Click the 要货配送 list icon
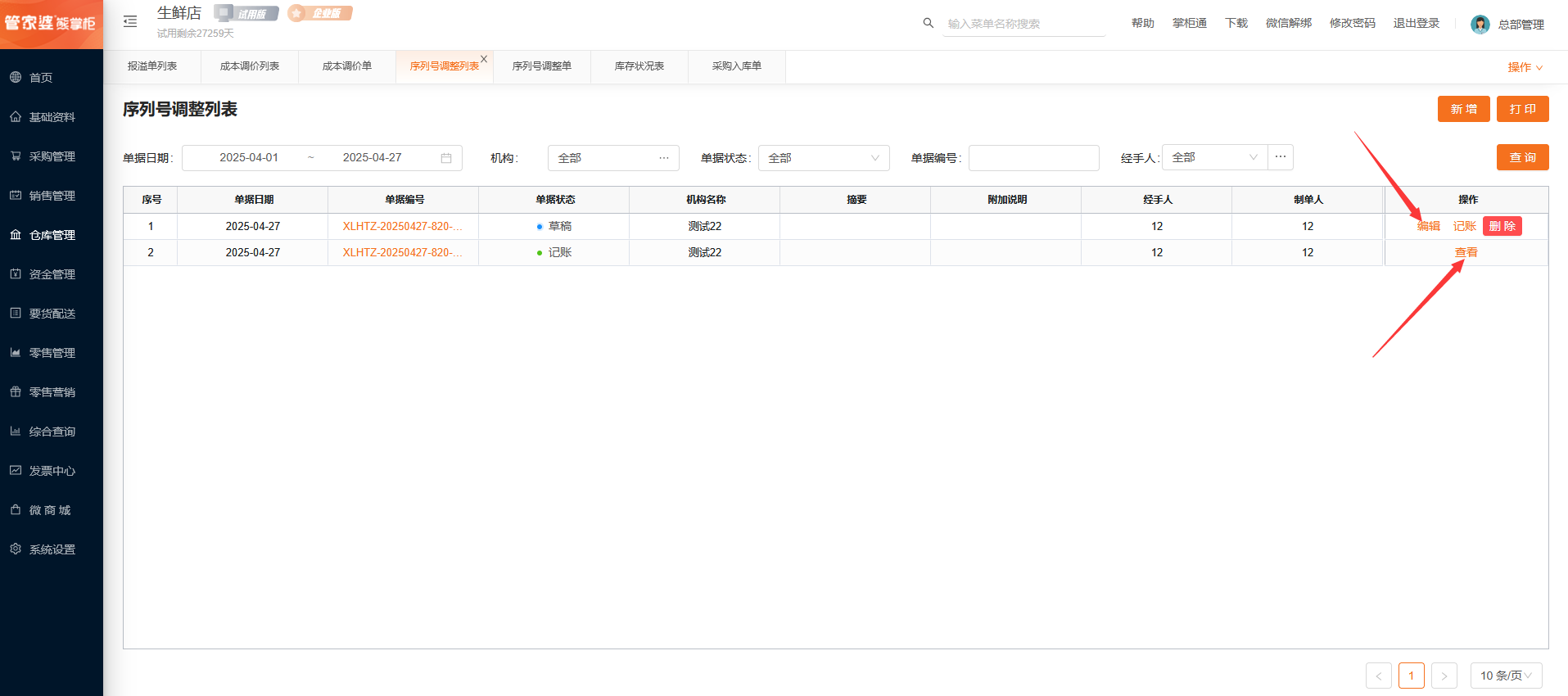The height and width of the screenshot is (696, 1568). click(x=16, y=313)
